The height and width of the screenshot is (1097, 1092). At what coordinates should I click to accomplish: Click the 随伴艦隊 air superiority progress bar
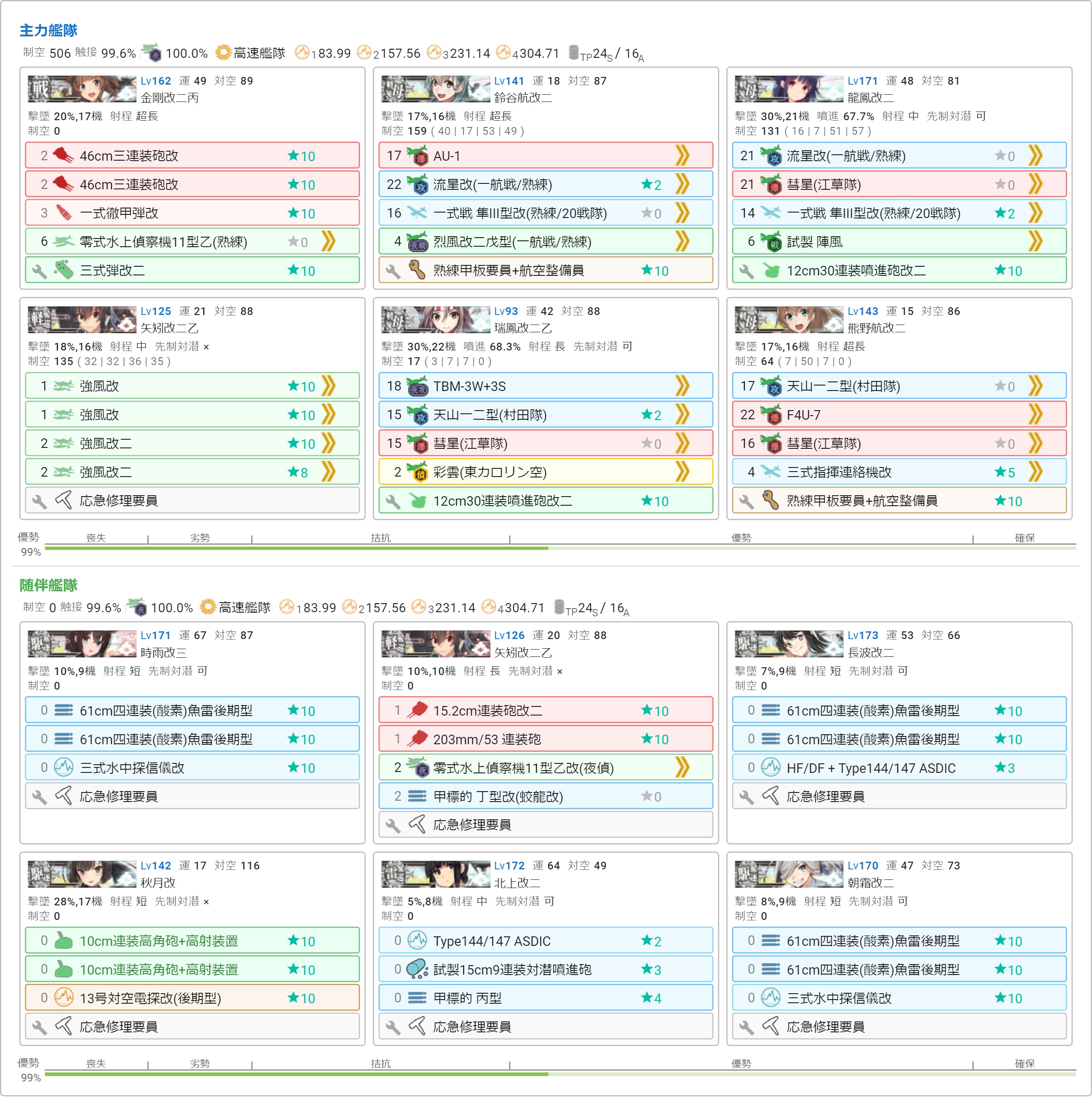point(560,1074)
